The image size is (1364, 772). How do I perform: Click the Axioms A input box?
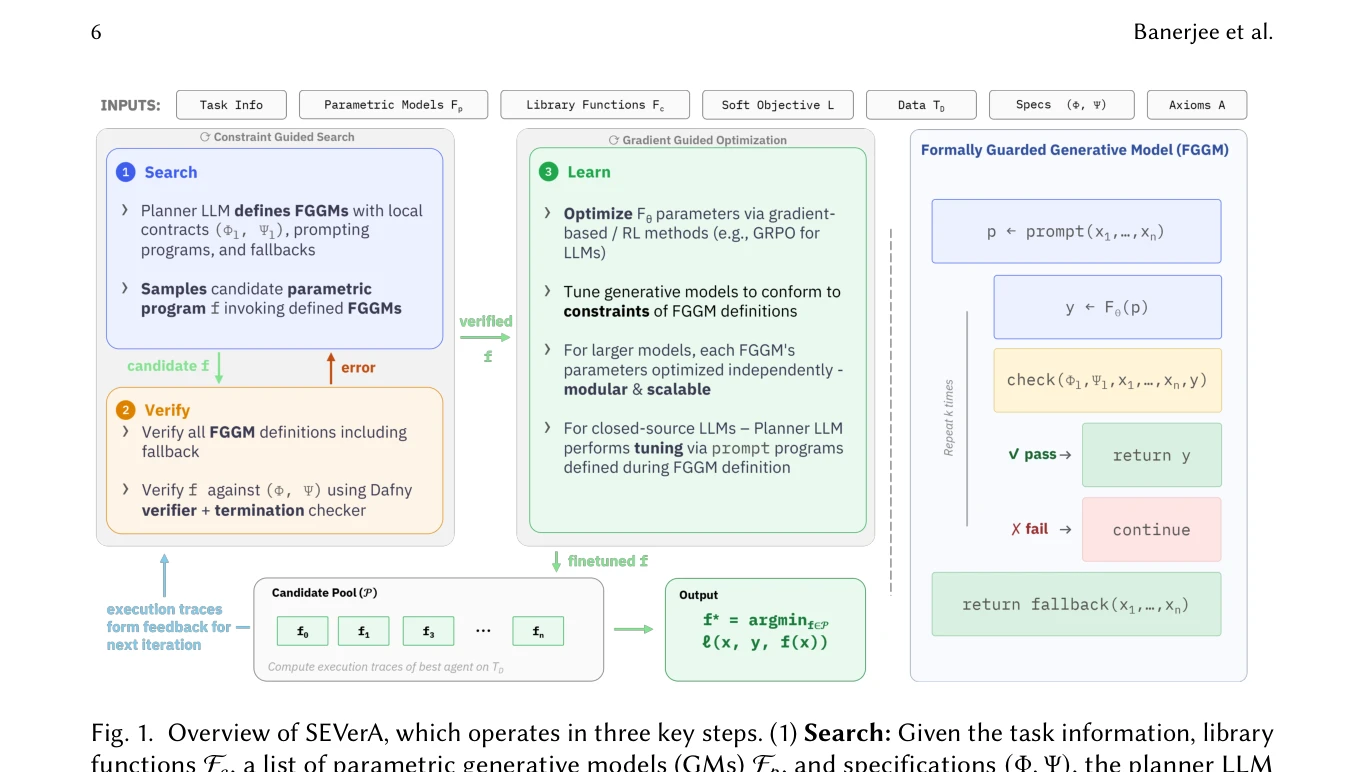[1197, 105]
